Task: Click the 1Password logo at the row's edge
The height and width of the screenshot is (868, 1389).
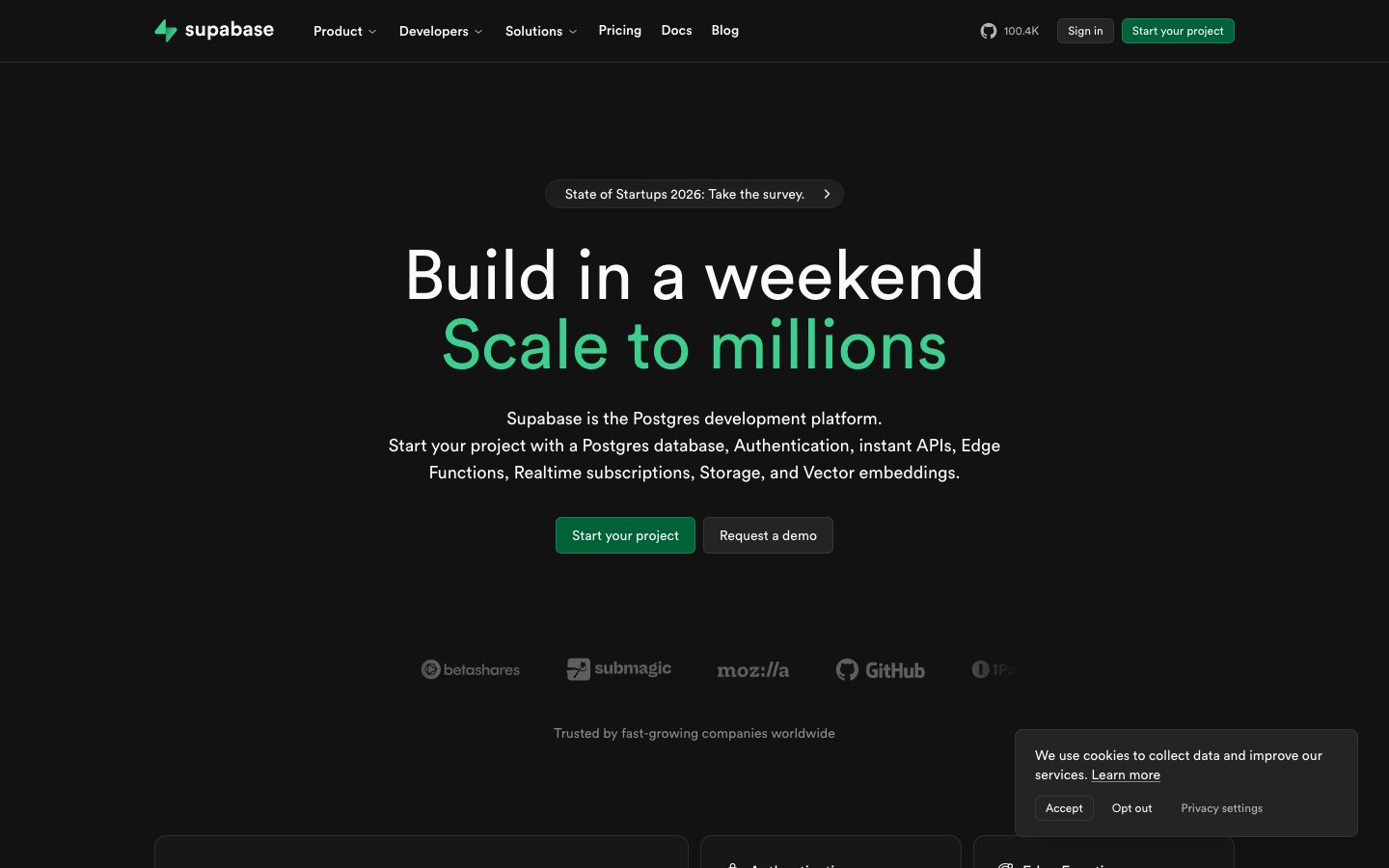Action: [x=994, y=669]
